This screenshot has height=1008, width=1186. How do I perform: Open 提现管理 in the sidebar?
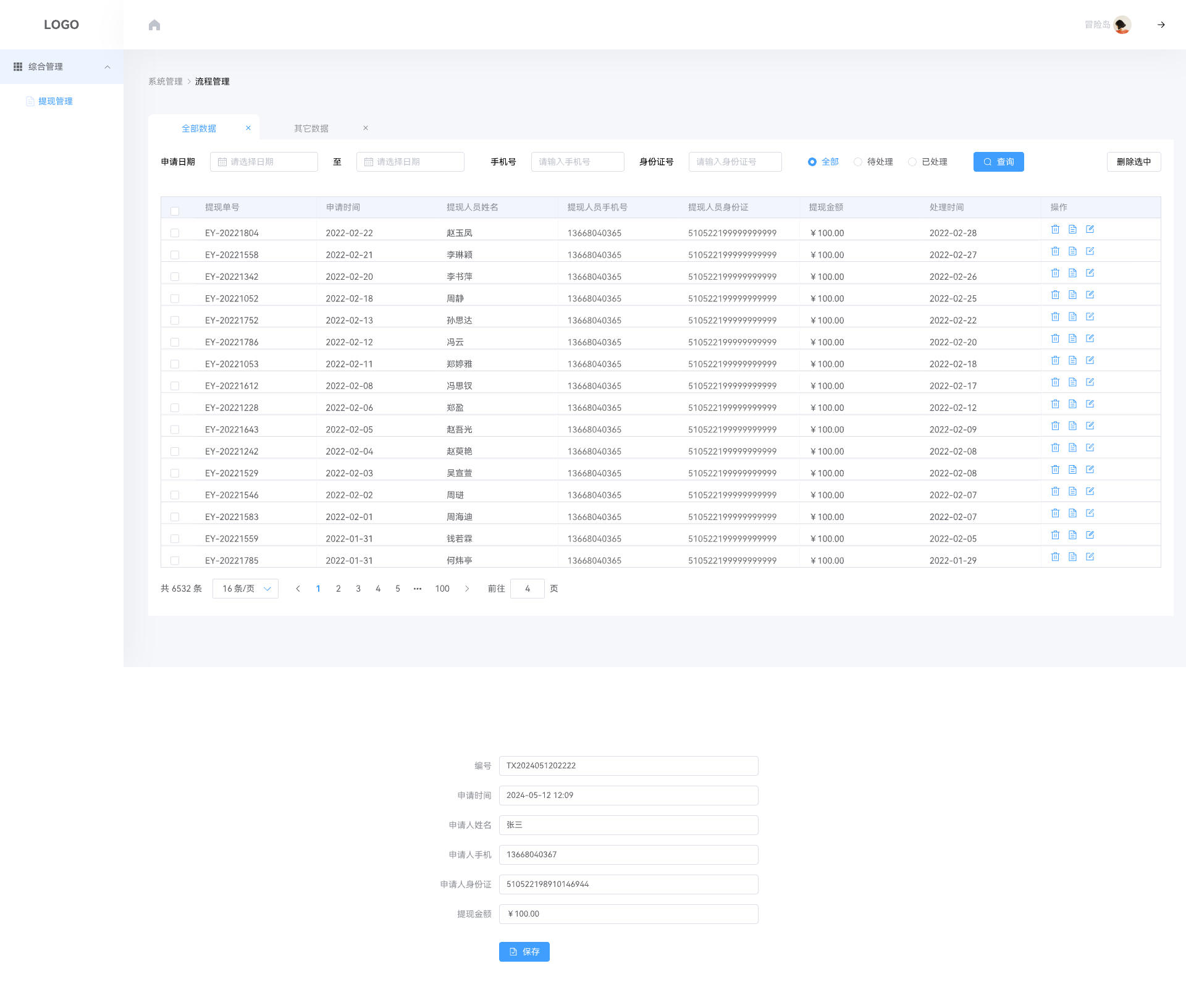point(55,101)
